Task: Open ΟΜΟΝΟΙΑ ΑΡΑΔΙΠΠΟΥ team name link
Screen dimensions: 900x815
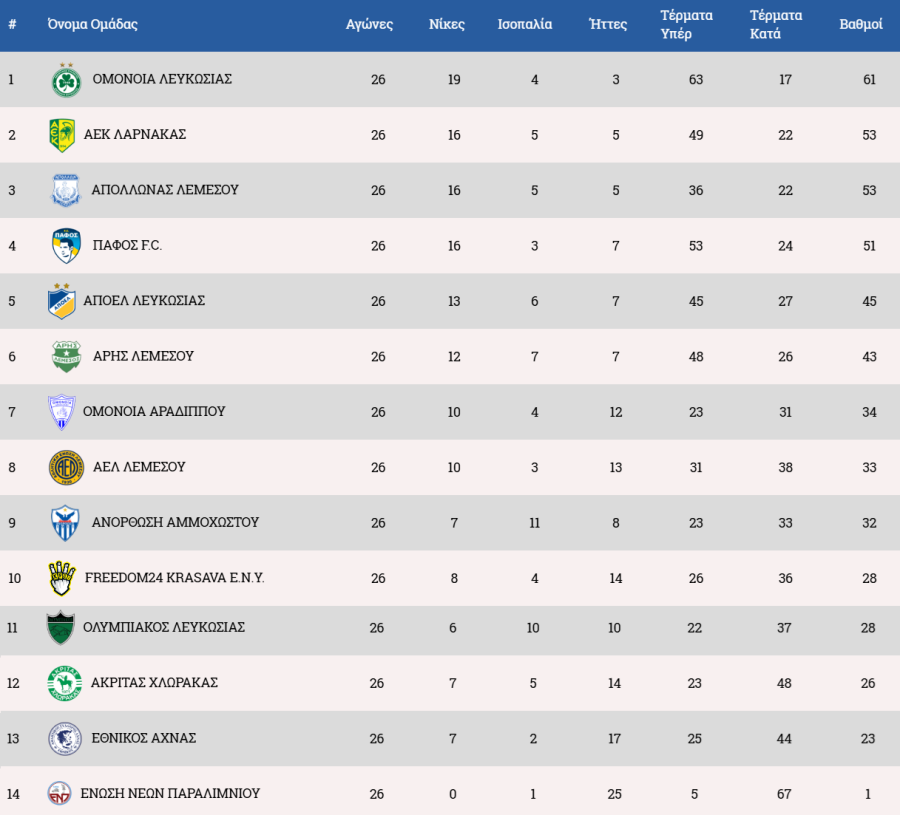Action: click(154, 411)
